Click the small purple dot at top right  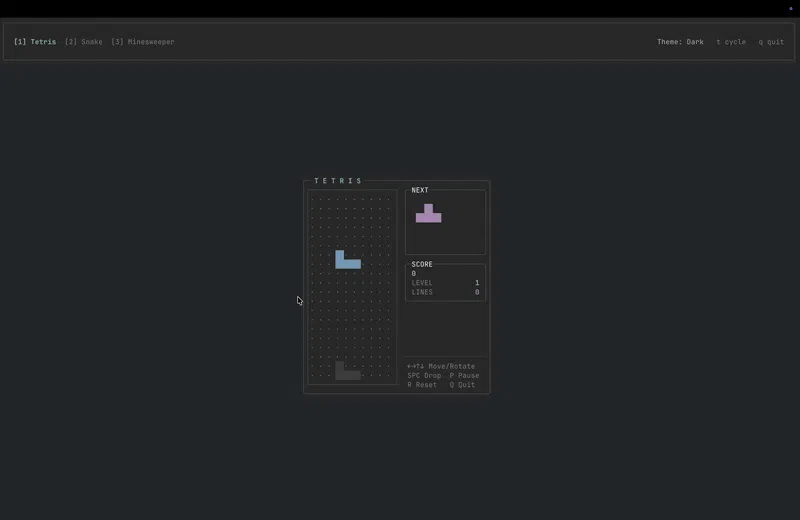click(791, 8)
